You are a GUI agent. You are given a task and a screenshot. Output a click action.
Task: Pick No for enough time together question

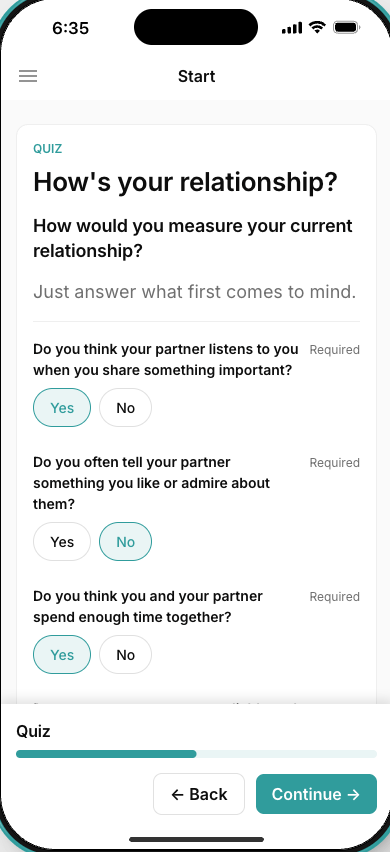click(x=125, y=655)
